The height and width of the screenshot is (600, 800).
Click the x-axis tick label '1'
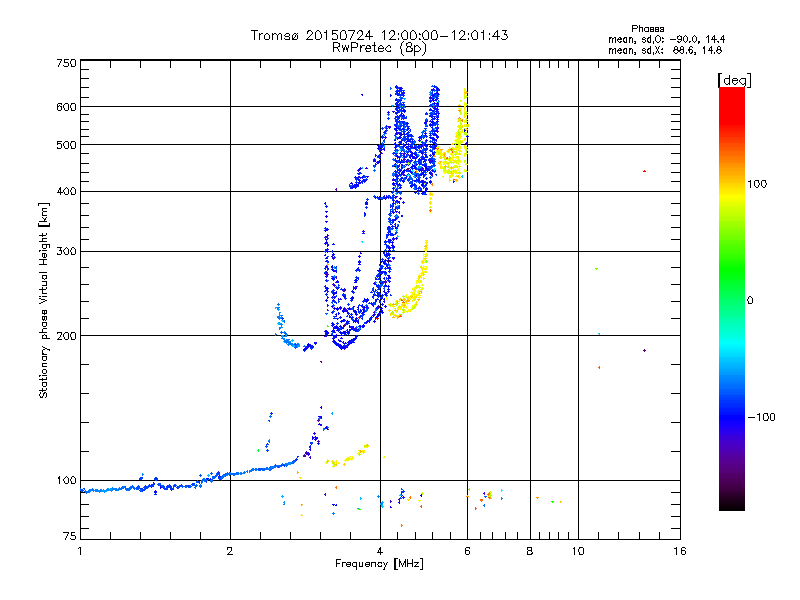80,551
